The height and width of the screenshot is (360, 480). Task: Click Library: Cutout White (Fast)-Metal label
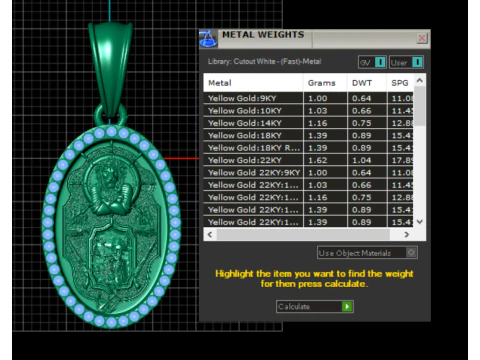(265, 62)
